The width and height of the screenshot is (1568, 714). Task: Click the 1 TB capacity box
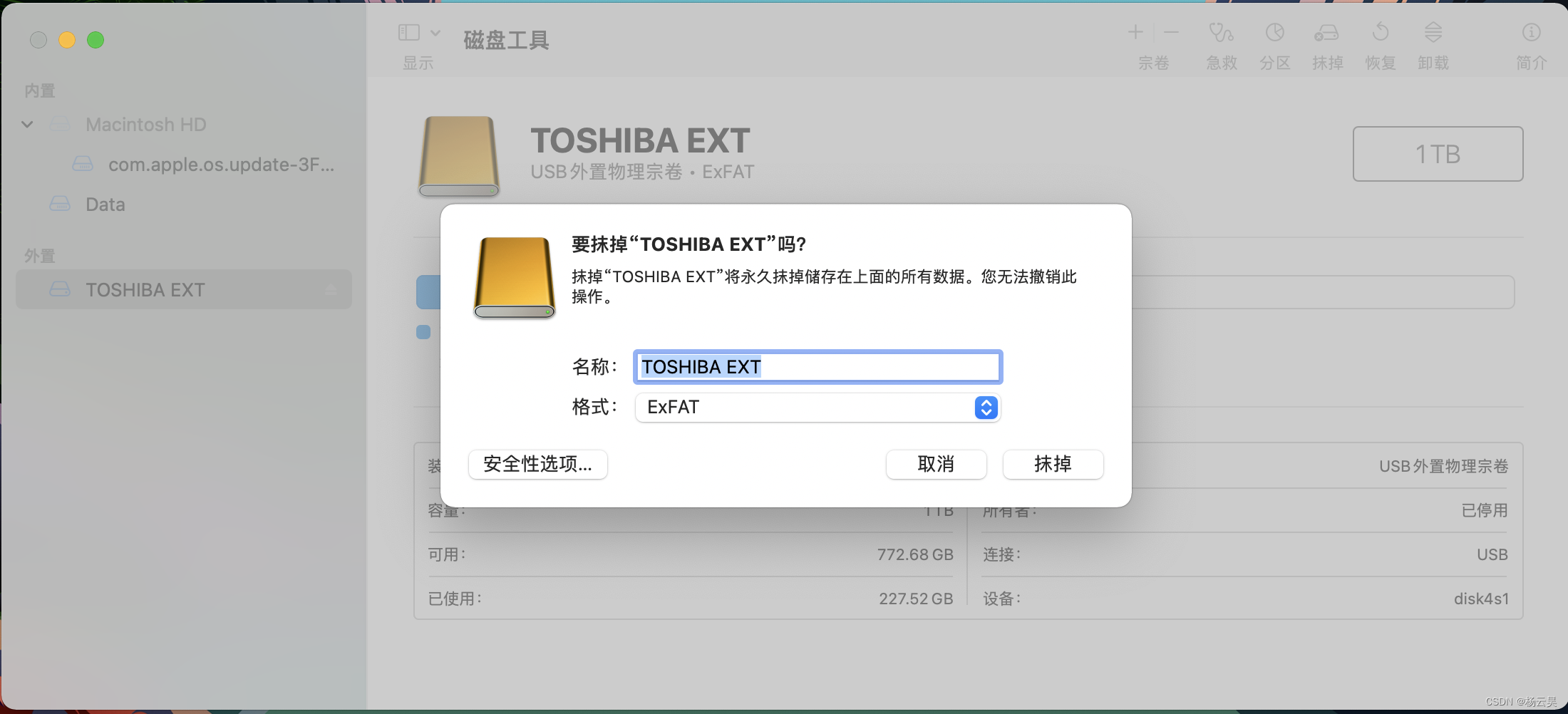1438,154
